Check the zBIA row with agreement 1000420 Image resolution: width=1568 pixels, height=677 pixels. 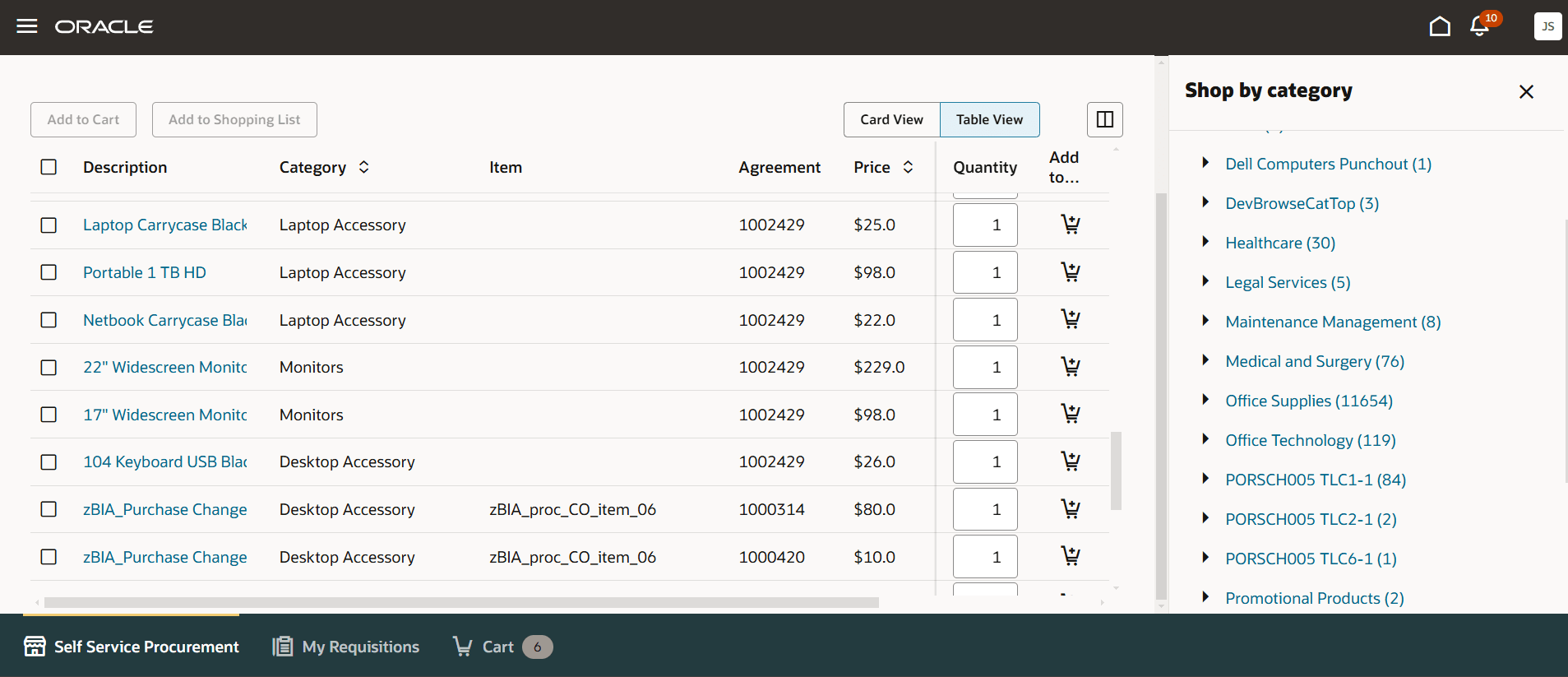tap(49, 557)
